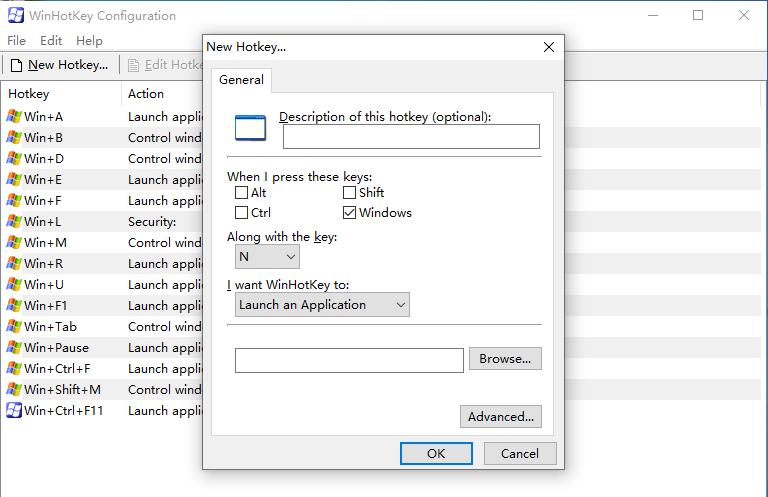Select the General tab

tap(241, 80)
